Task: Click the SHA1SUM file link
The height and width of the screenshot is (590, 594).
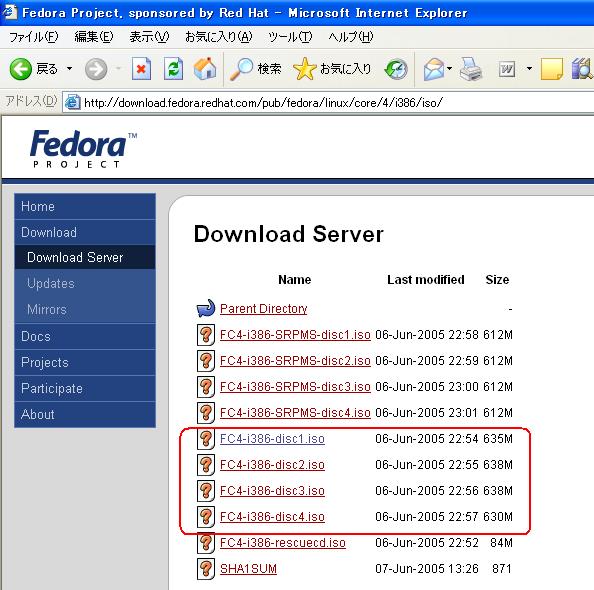Action: coord(248,569)
